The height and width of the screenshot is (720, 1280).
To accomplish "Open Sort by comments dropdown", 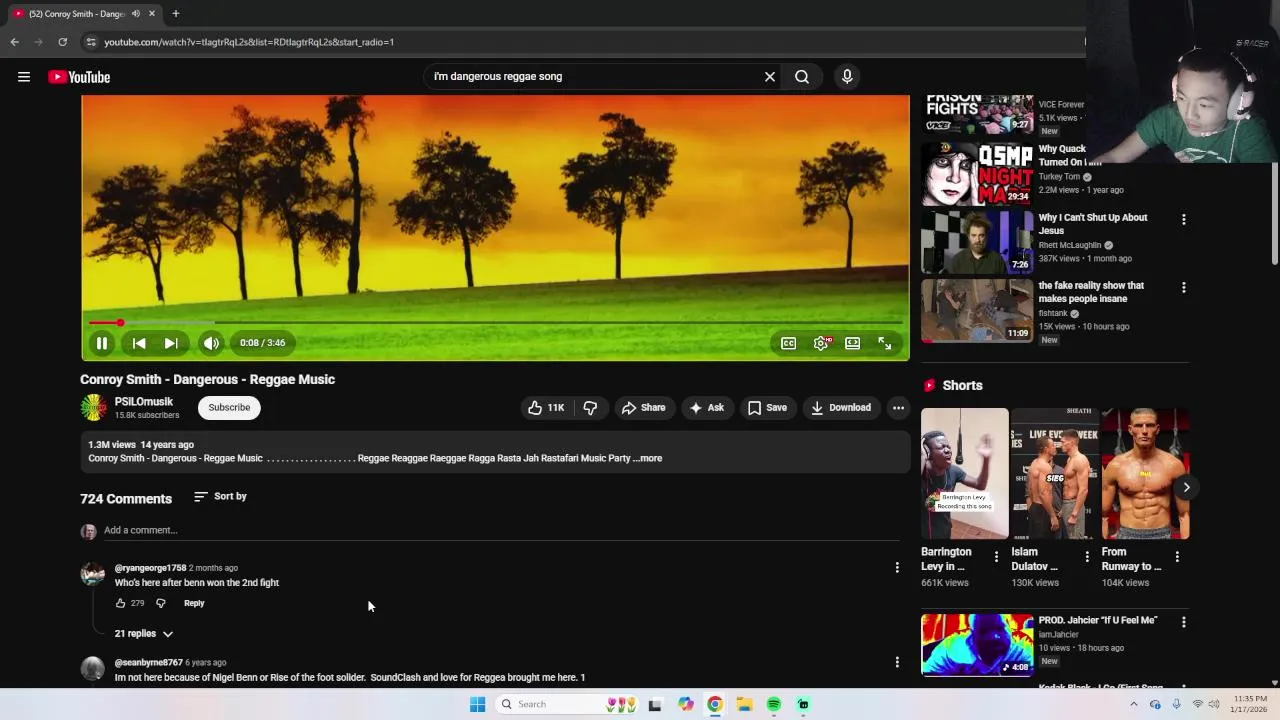I will [x=220, y=496].
